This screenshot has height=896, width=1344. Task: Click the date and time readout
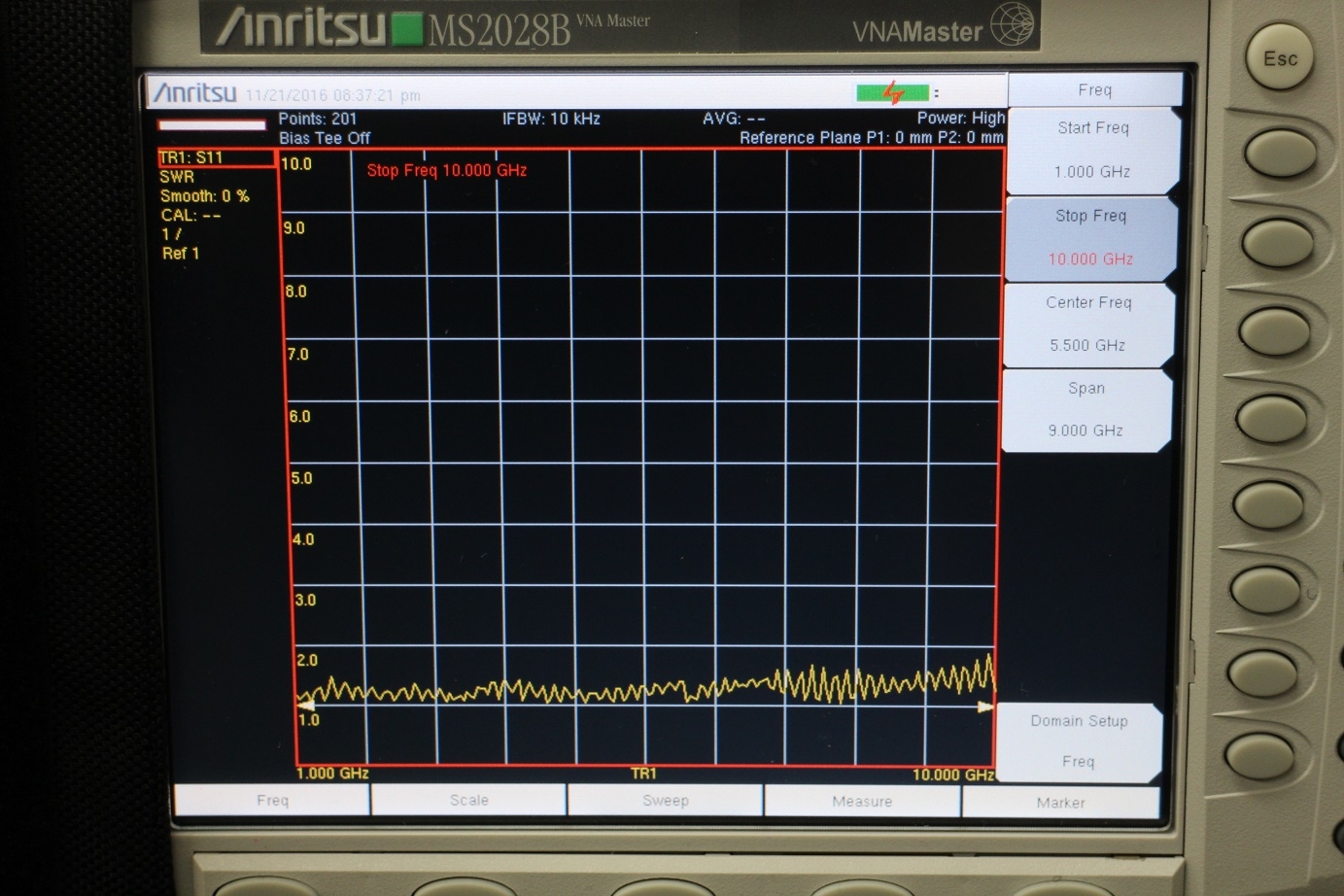332,95
